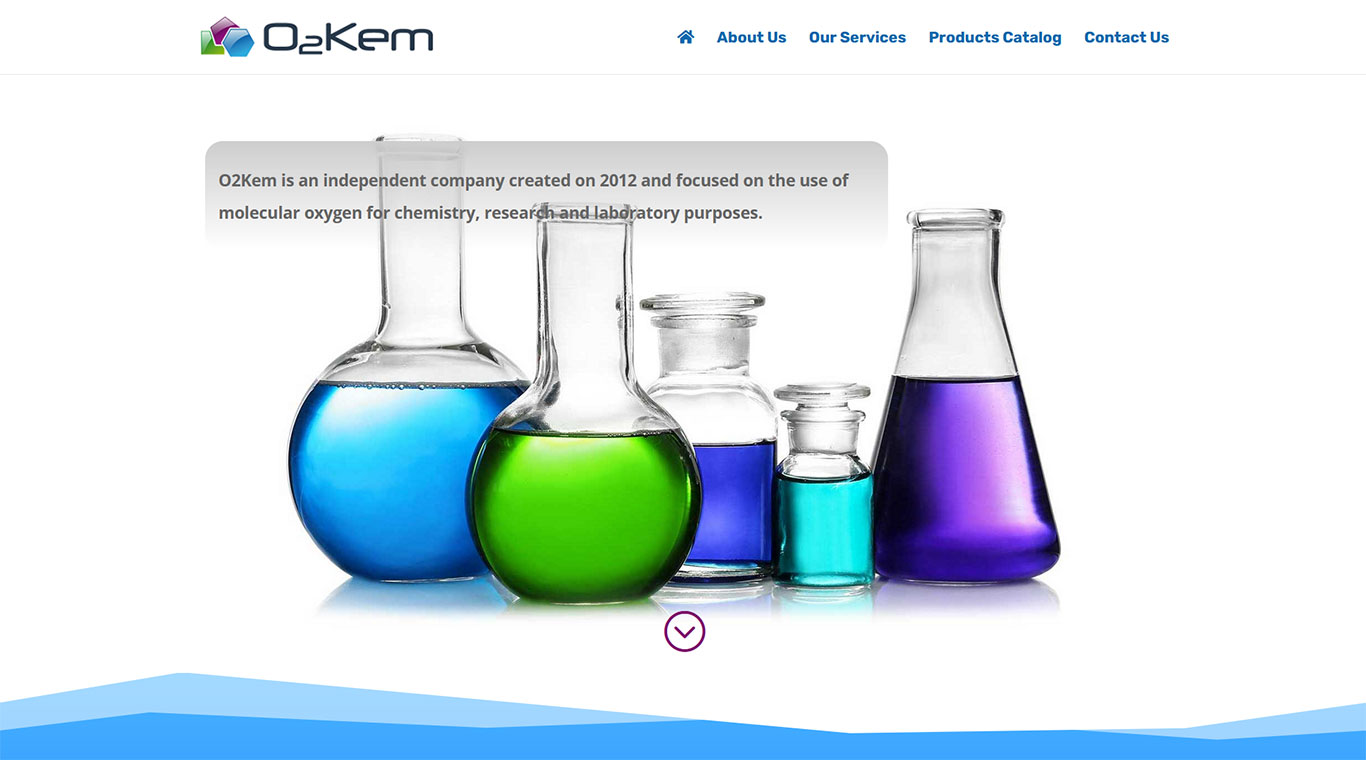Click the green shape in the logo
The image size is (1366, 760).
(209, 43)
